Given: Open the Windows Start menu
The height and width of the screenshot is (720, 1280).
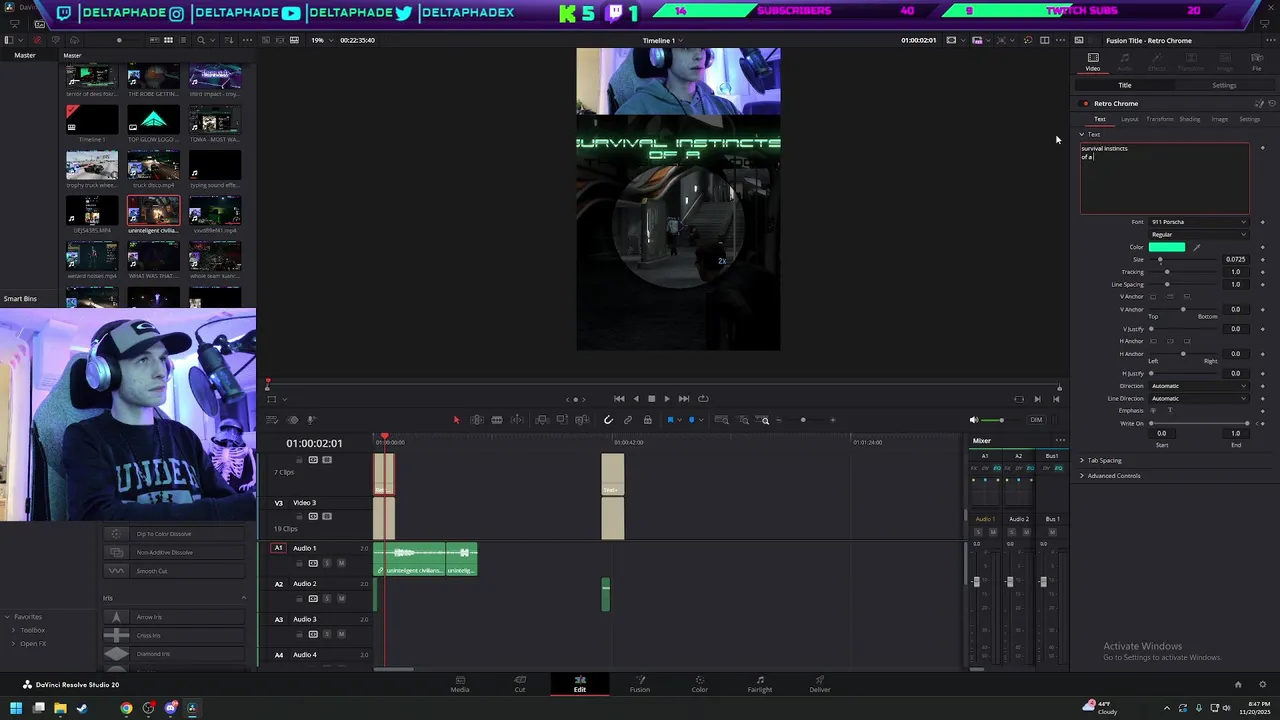Looking at the screenshot, I should (x=15, y=708).
